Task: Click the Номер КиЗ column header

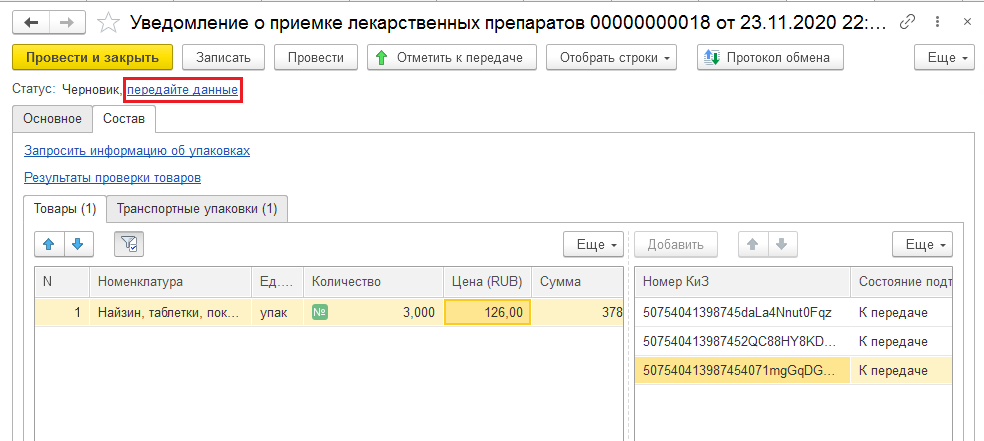Action: tap(742, 282)
